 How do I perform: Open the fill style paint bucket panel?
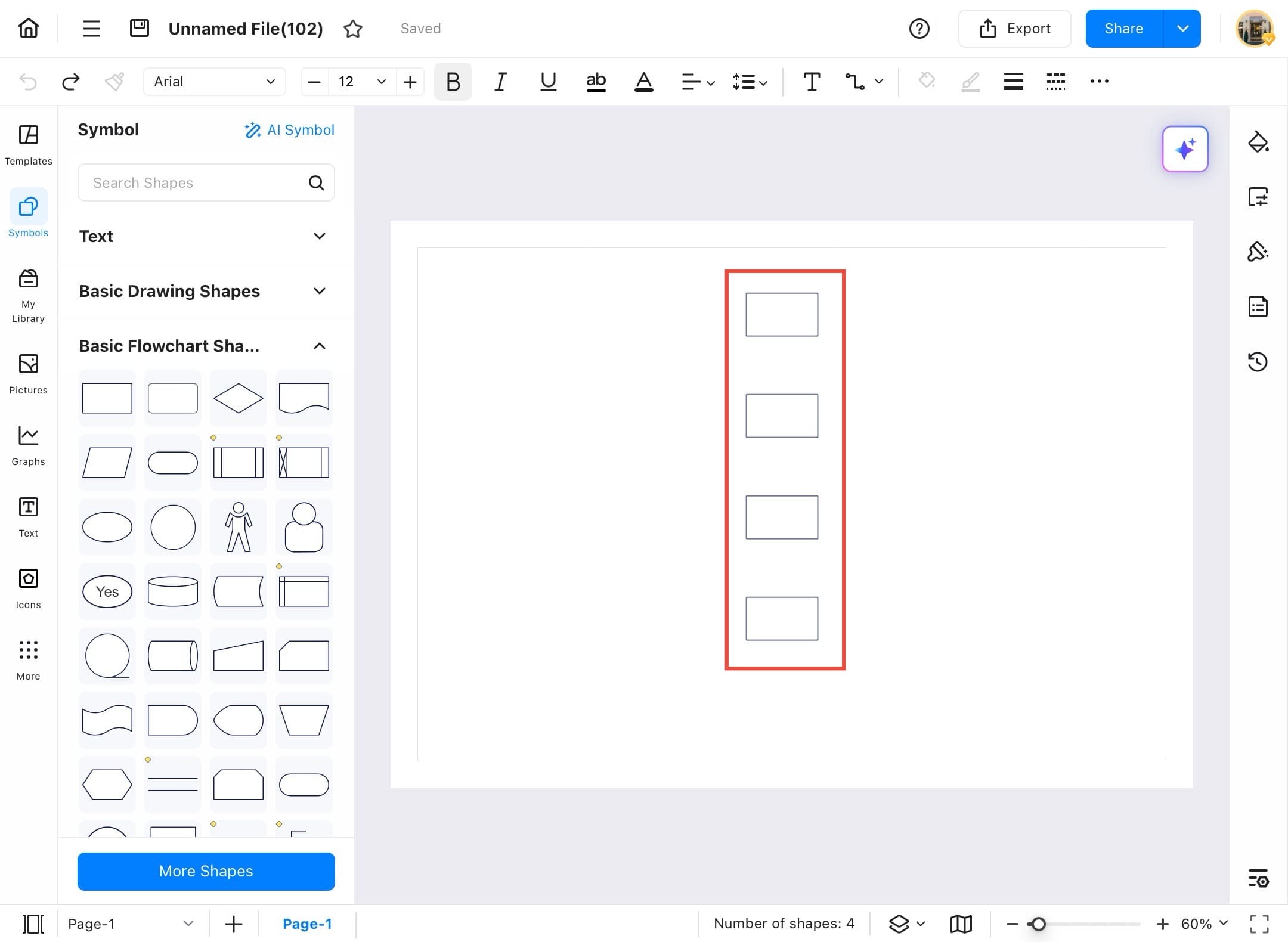click(x=1258, y=142)
